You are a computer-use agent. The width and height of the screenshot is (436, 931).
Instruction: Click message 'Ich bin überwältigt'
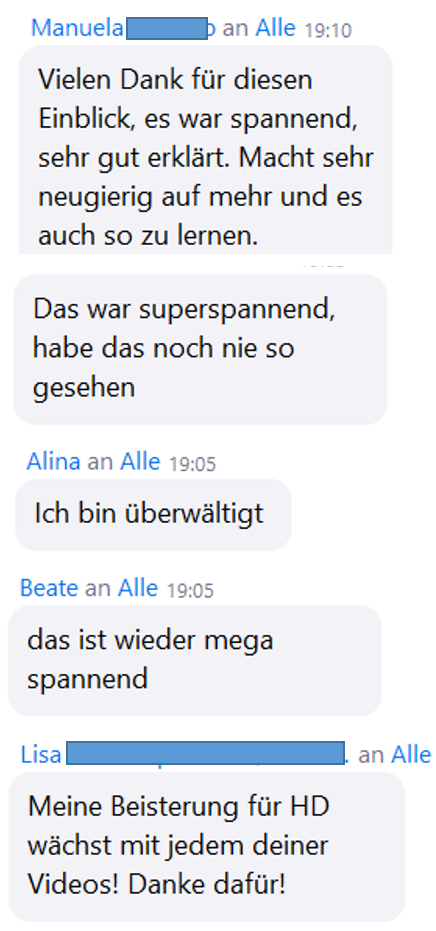click(x=153, y=515)
